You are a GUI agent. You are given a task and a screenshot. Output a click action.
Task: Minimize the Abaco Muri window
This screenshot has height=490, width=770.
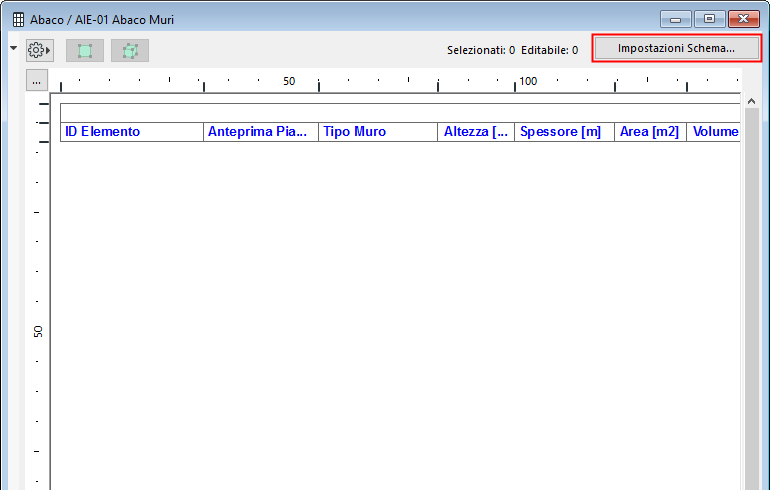point(676,19)
